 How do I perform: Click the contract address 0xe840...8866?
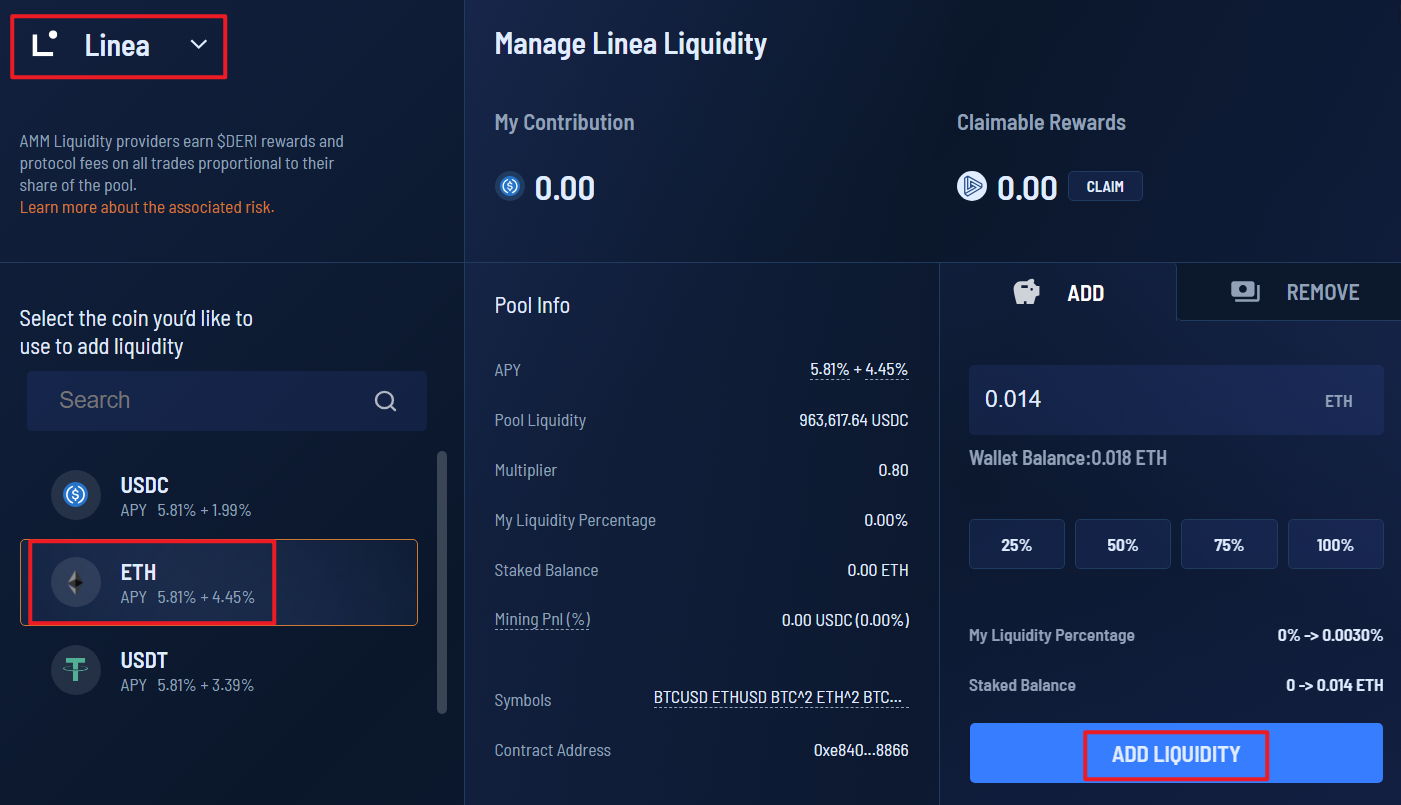861,750
